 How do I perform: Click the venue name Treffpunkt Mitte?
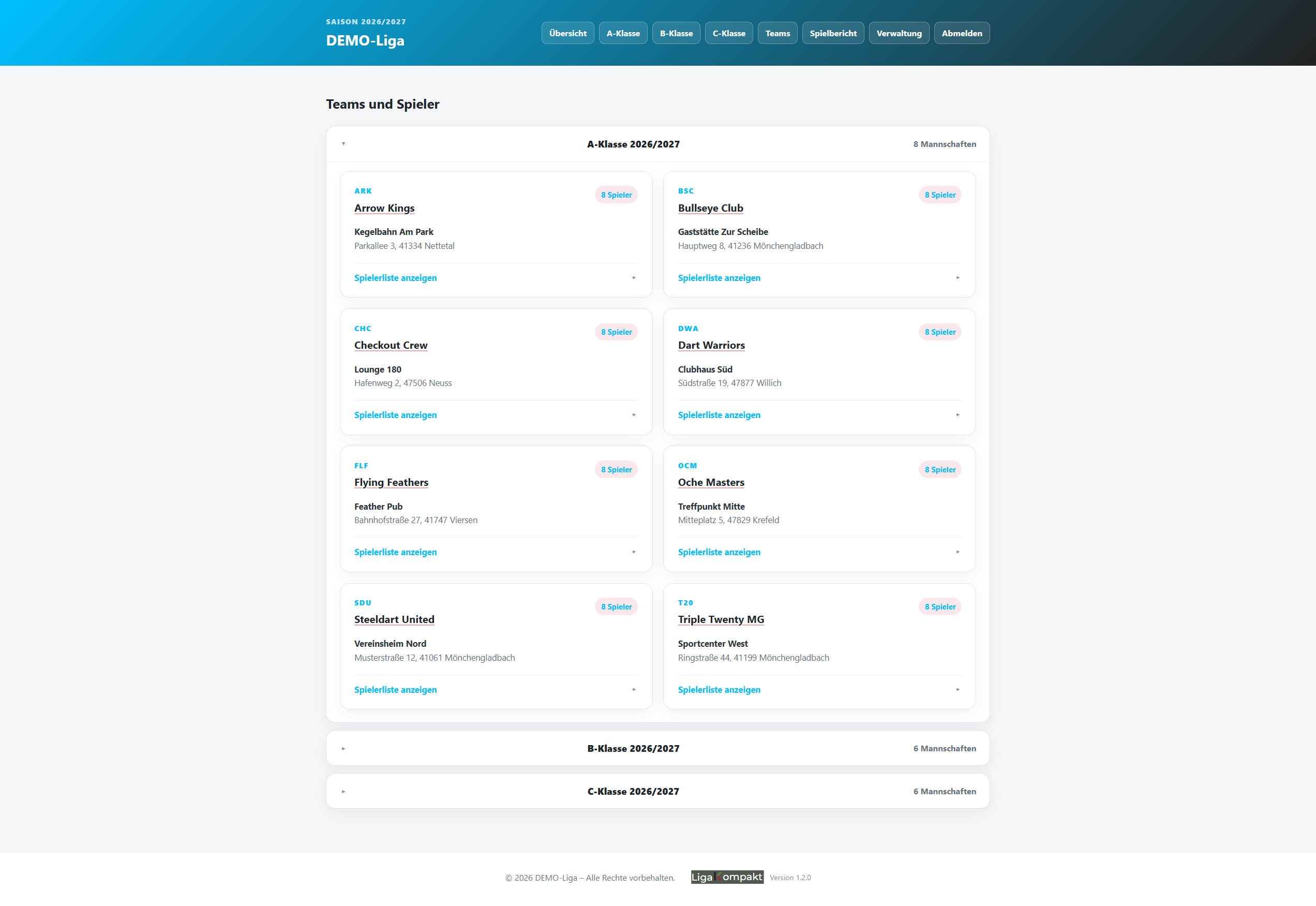(711, 507)
